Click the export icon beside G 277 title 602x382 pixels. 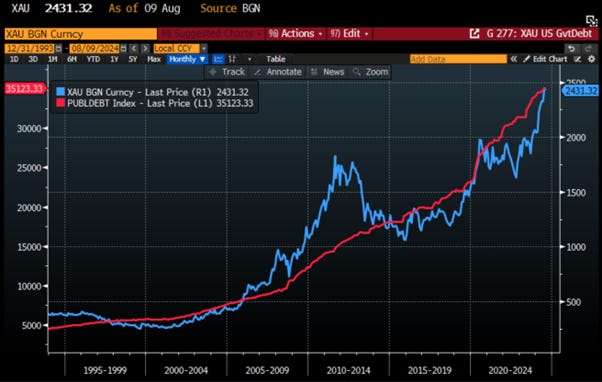pos(475,34)
